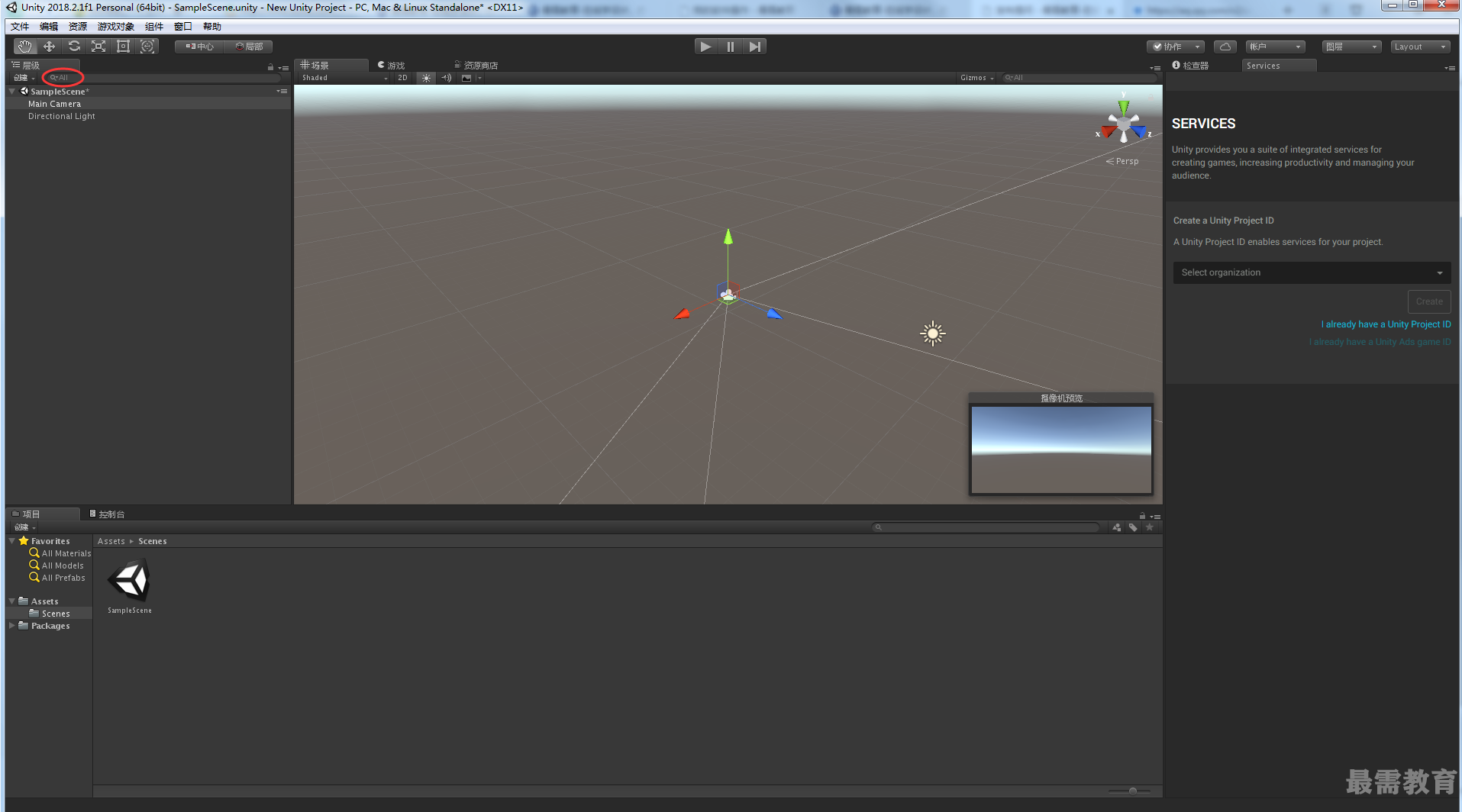Click the cloud Services icon button
Viewport: 1462px width, 812px height.
click(1225, 47)
